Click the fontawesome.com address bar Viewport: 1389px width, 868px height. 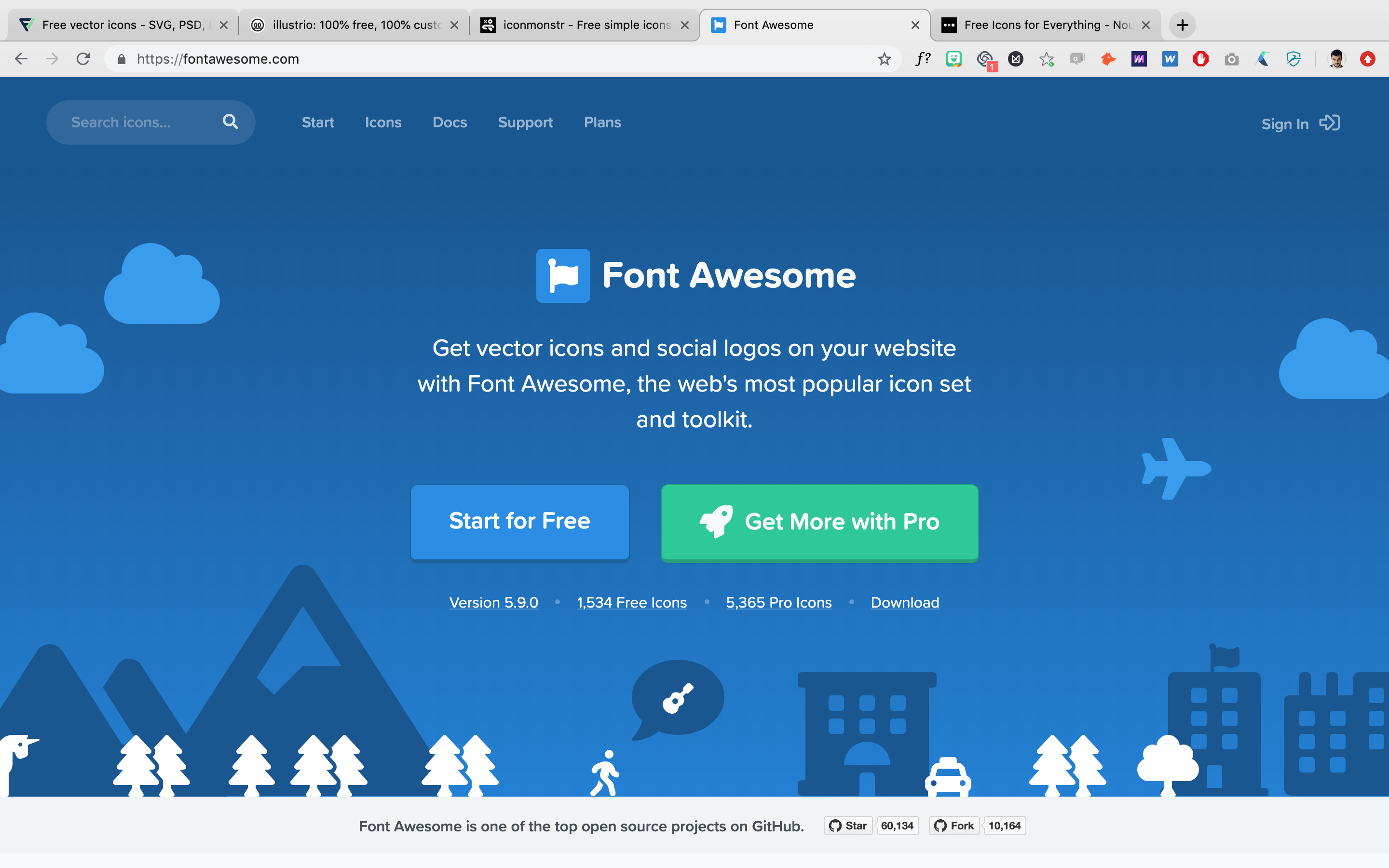coord(502,59)
